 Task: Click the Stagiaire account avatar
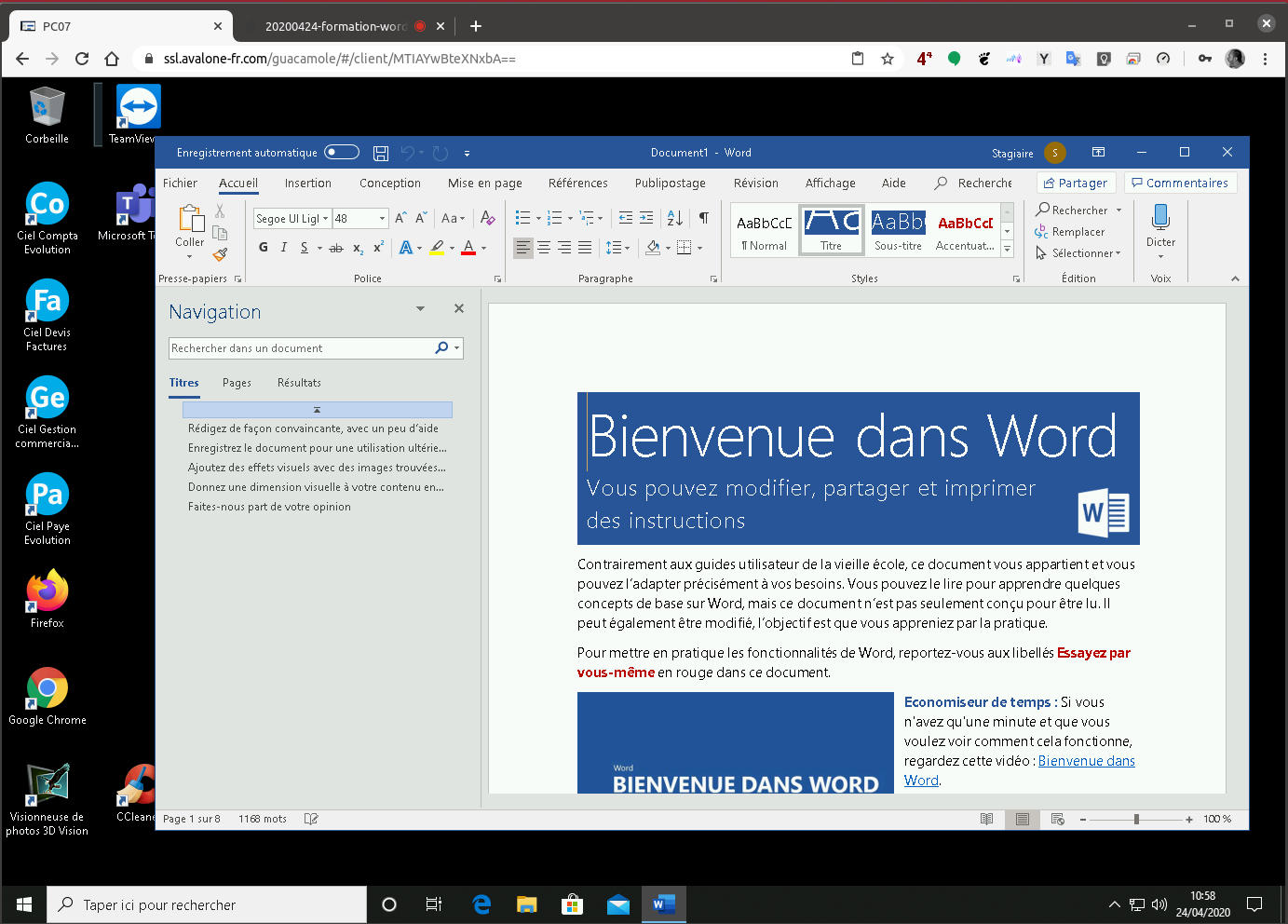tap(1055, 153)
